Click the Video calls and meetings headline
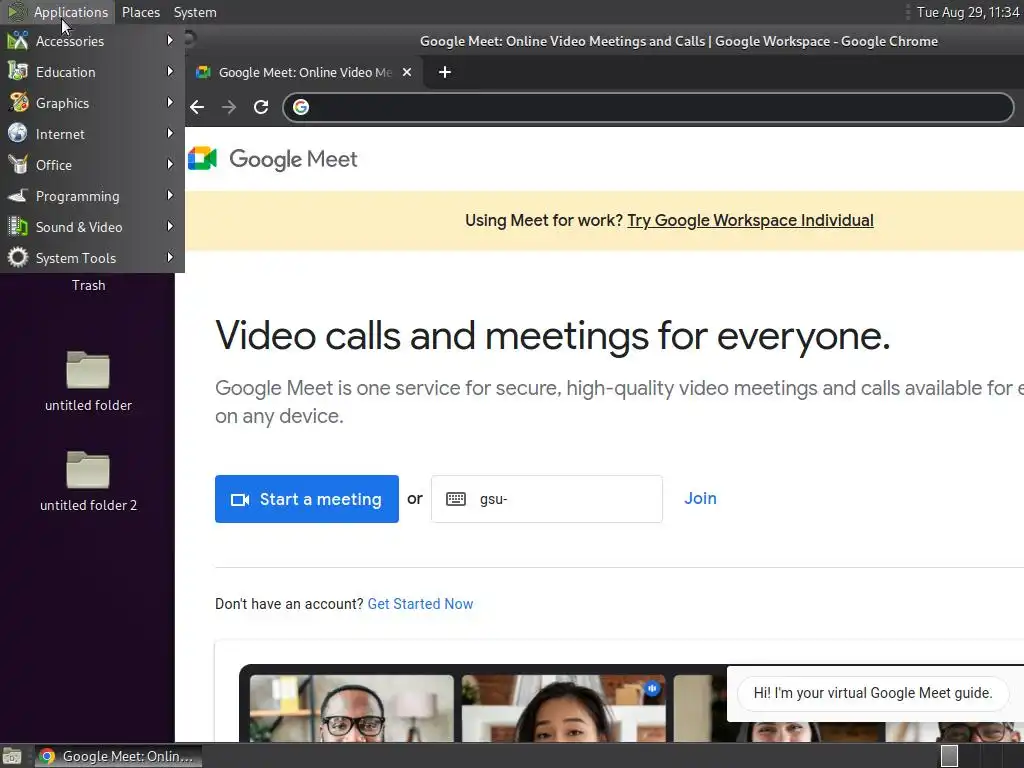Screen dimensions: 1024x768 coord(552,336)
